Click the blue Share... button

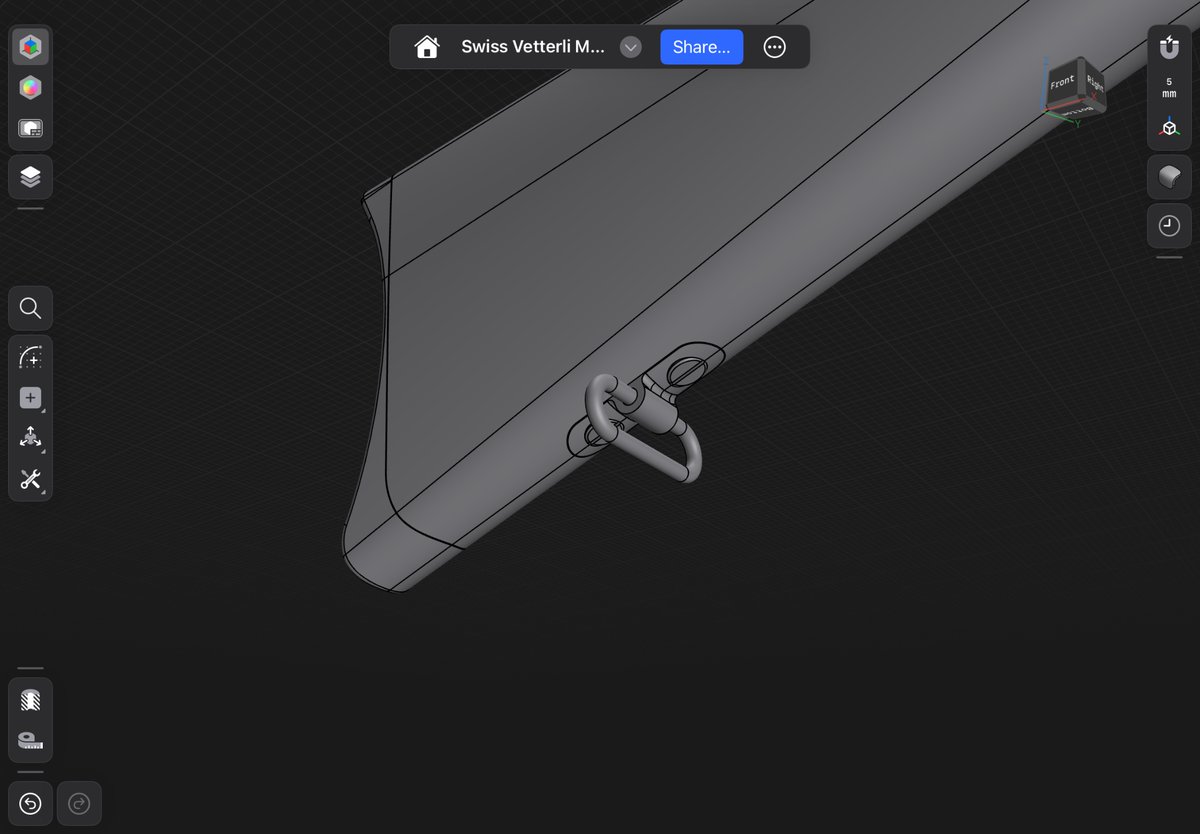coord(701,47)
